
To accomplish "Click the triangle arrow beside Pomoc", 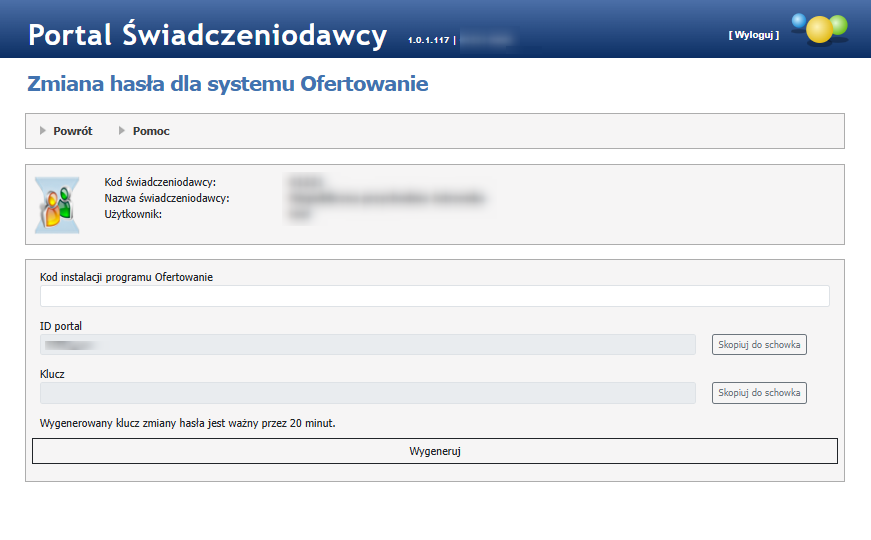I will pyautogui.click(x=122, y=131).
